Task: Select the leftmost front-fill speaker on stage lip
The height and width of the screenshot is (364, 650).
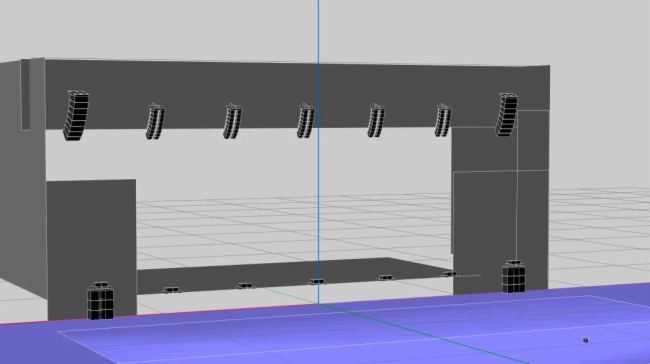Action: [x=172, y=290]
